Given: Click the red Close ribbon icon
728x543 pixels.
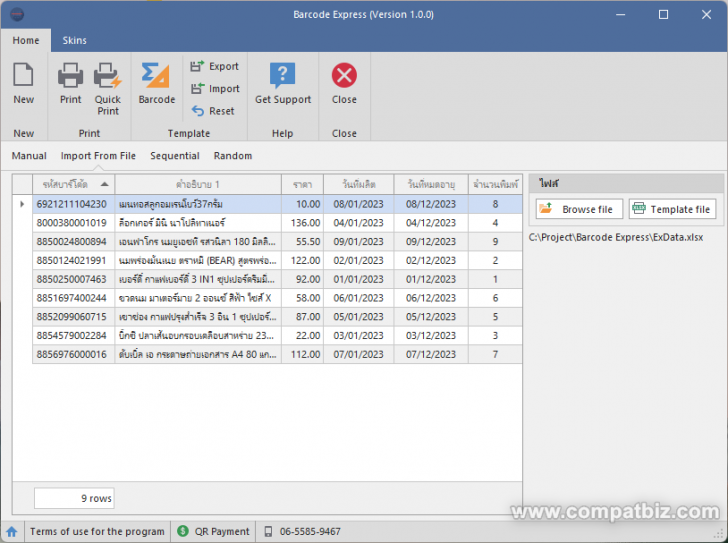Looking at the screenshot, I should (344, 75).
